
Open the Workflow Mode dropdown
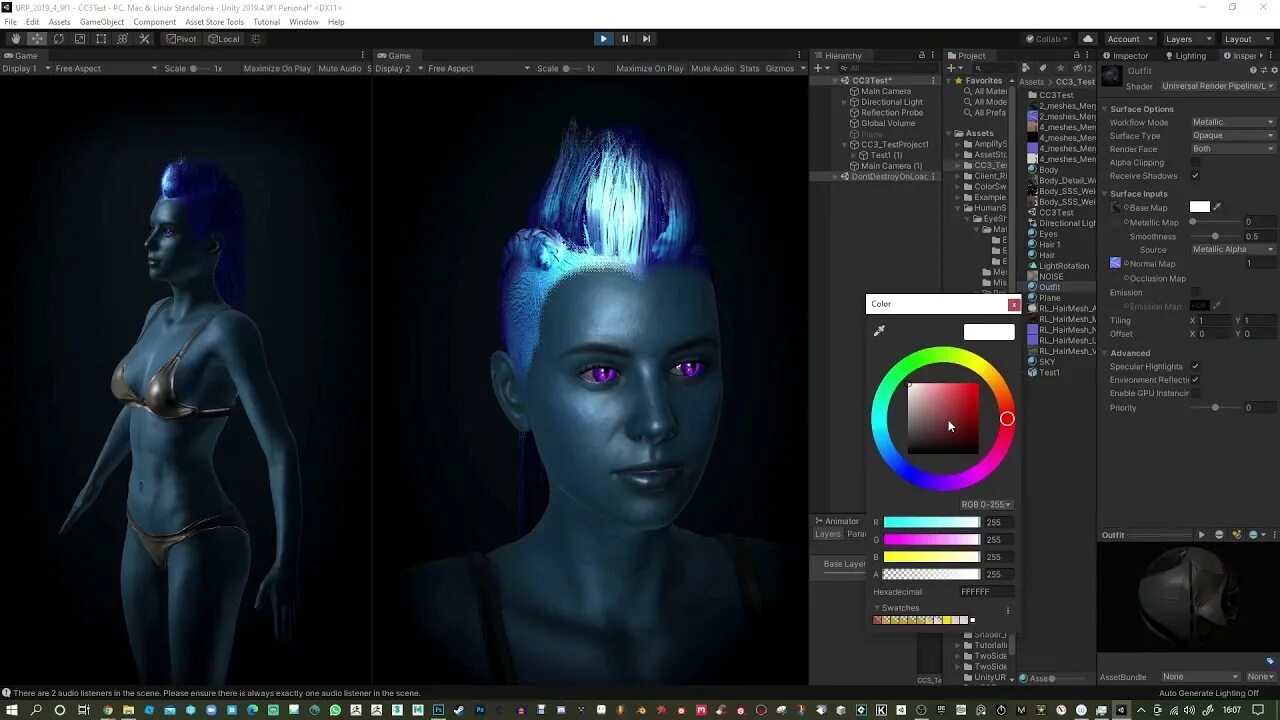pos(1233,122)
